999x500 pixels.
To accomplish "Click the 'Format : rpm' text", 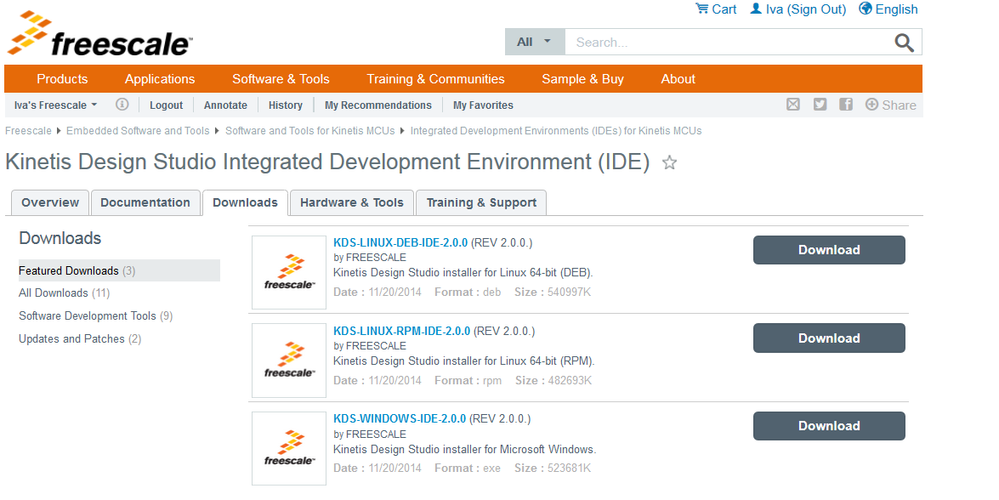I will (x=468, y=381).
